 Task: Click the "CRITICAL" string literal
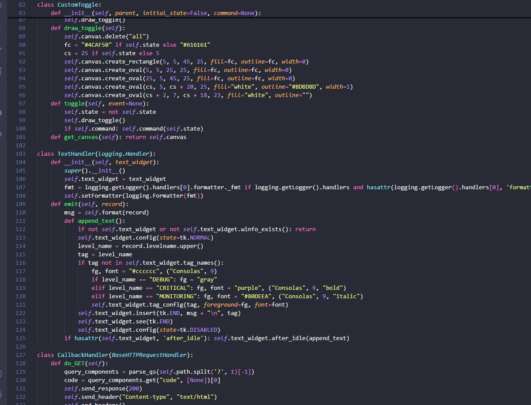173,288
